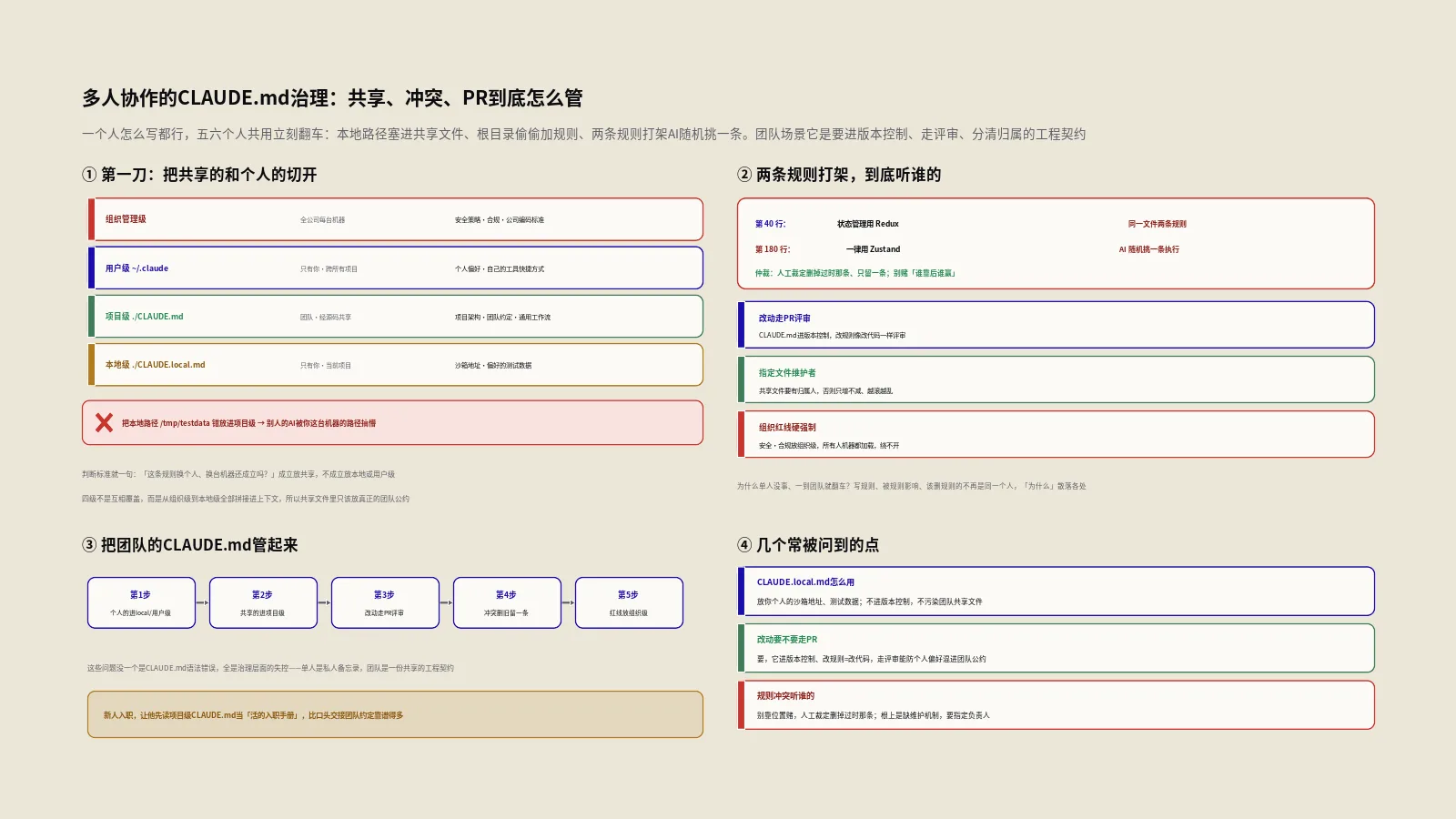Click the note beginning 为什么单人没事
Screen dimensions: 1456x819
click(912, 486)
